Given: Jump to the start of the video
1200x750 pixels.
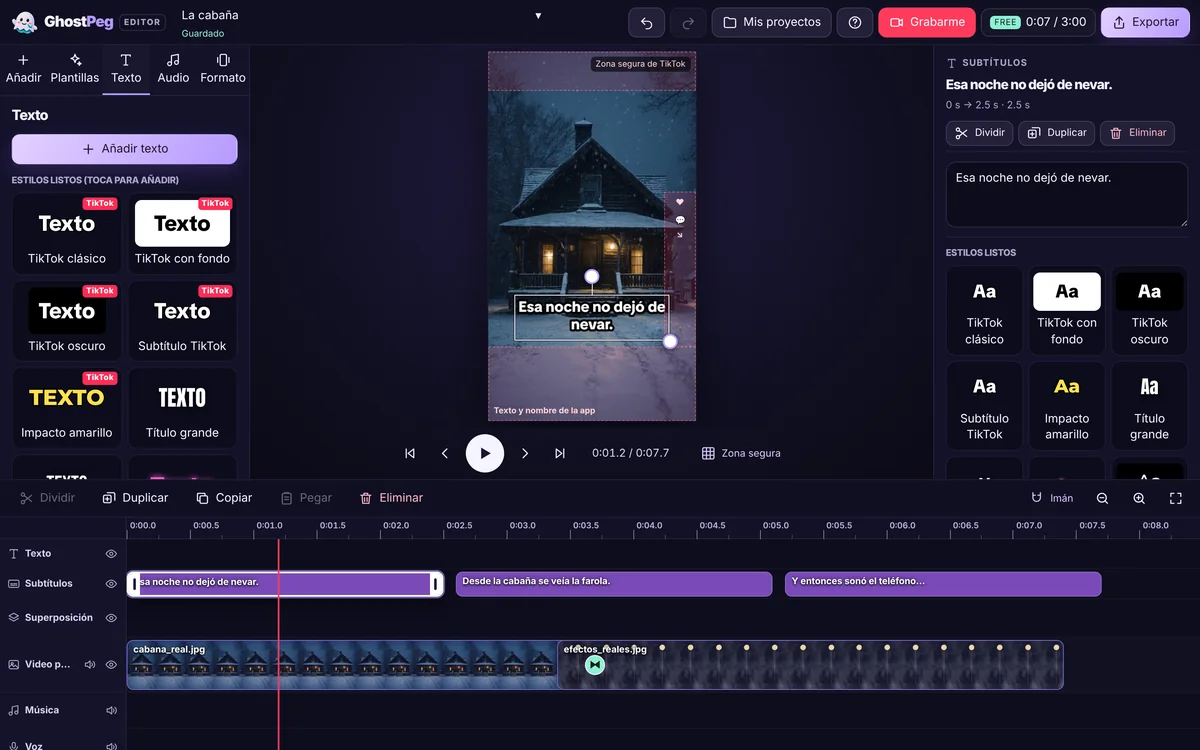Looking at the screenshot, I should pos(410,453).
